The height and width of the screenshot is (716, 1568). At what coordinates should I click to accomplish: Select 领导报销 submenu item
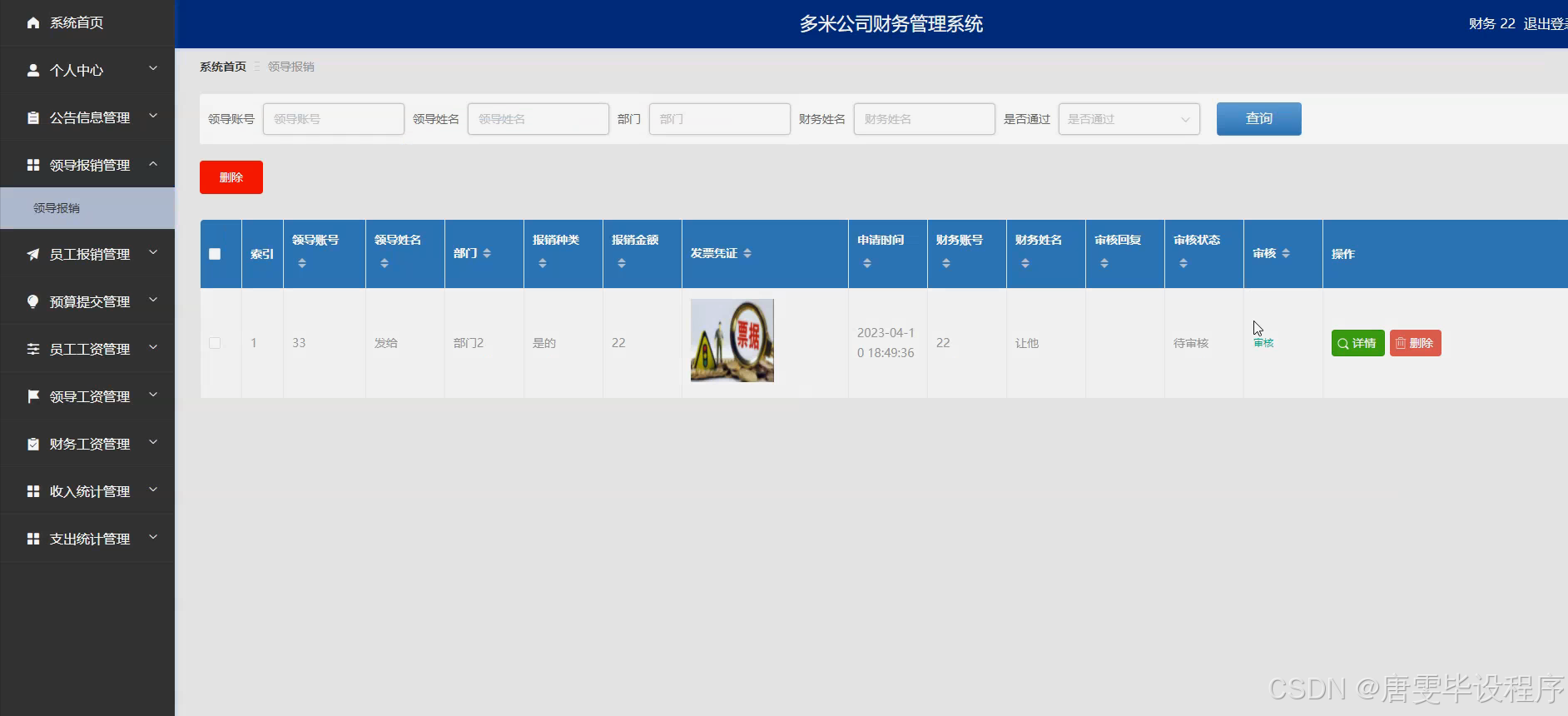(x=87, y=208)
